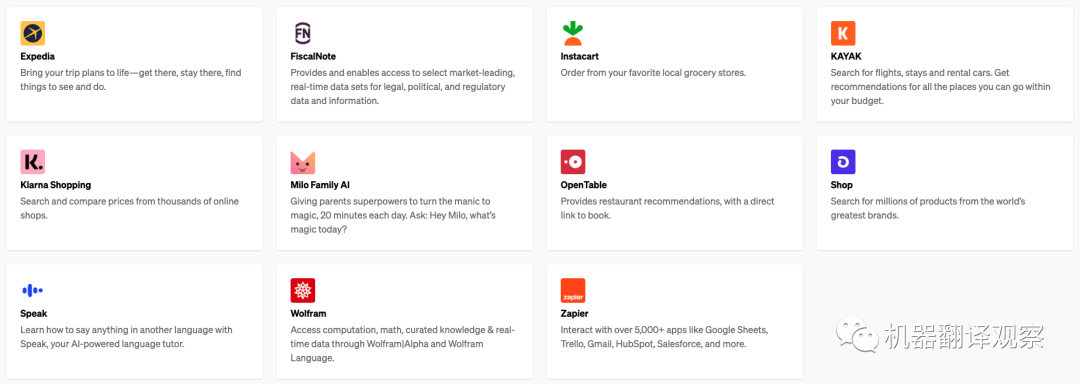Click the Milo Family AI cat icon
The height and width of the screenshot is (384, 1080).
click(302, 162)
